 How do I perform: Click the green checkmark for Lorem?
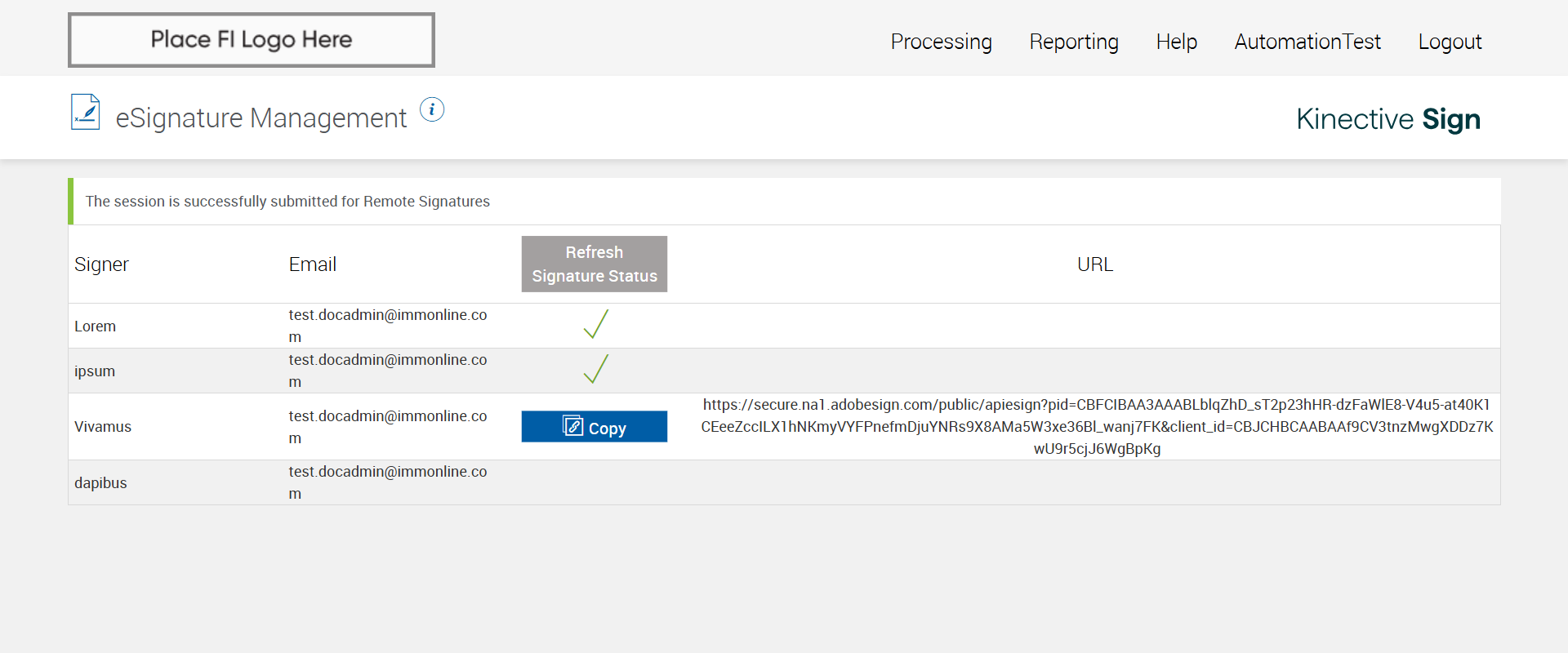(x=596, y=324)
